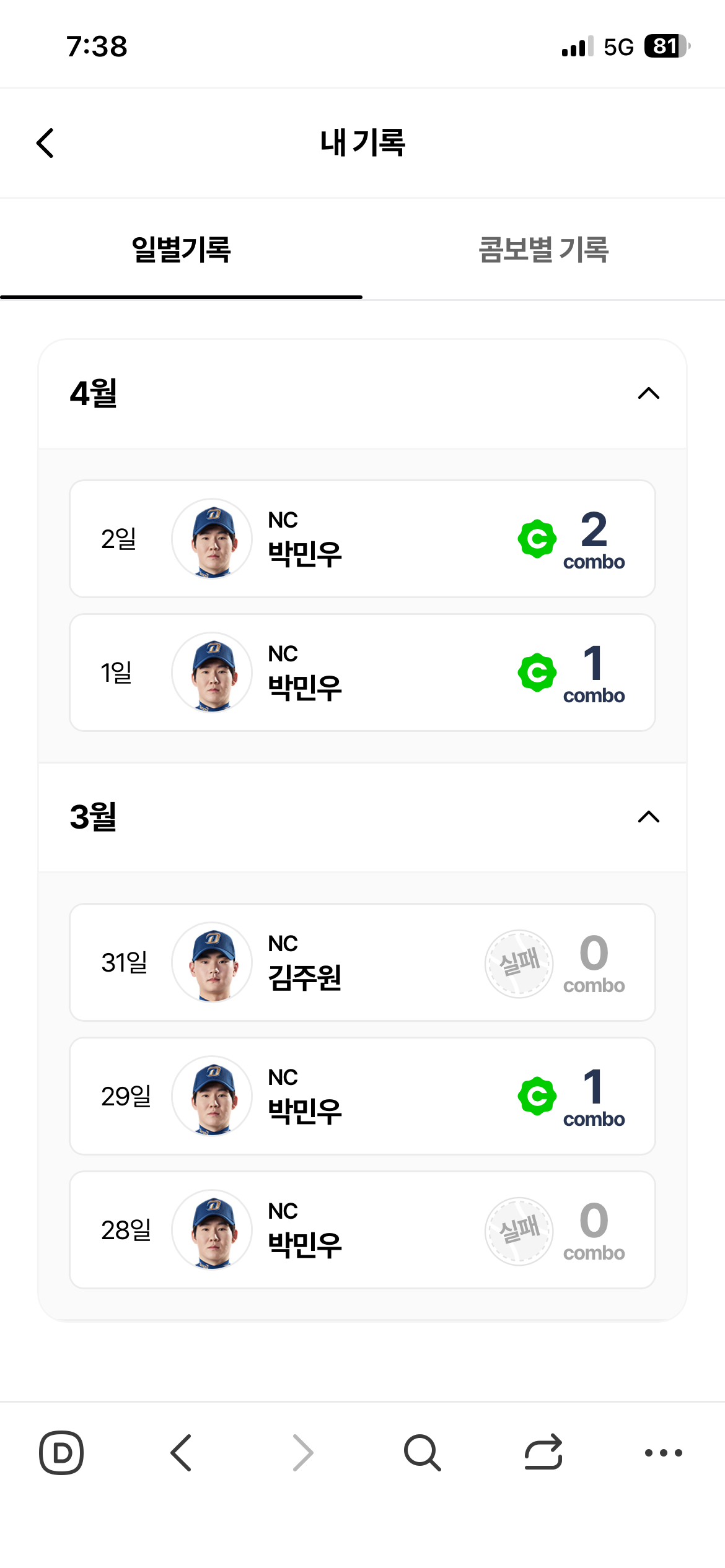Open the three-dot more menu
This screenshot has height=1568, width=725.
[x=664, y=1452]
